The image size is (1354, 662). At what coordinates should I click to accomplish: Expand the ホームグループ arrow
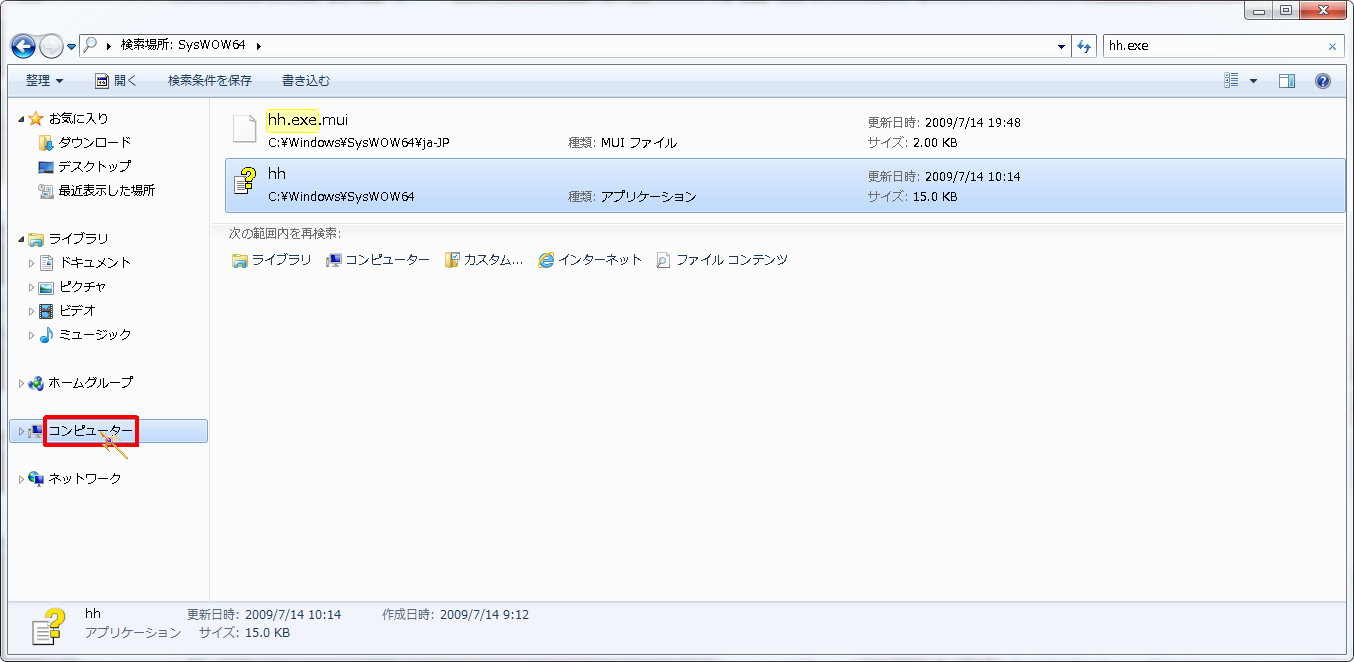tap(22, 383)
